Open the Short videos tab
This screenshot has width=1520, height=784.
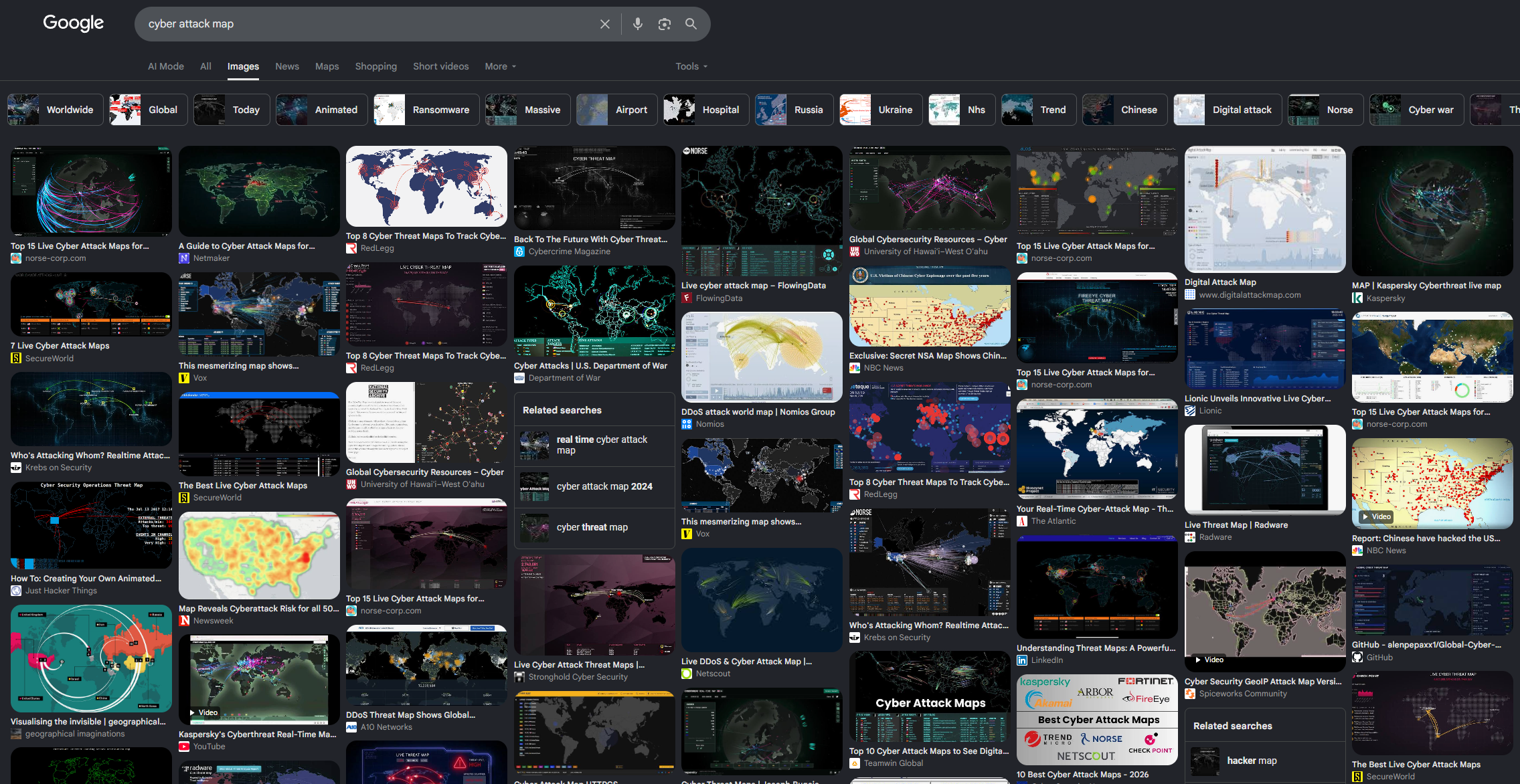click(x=441, y=66)
